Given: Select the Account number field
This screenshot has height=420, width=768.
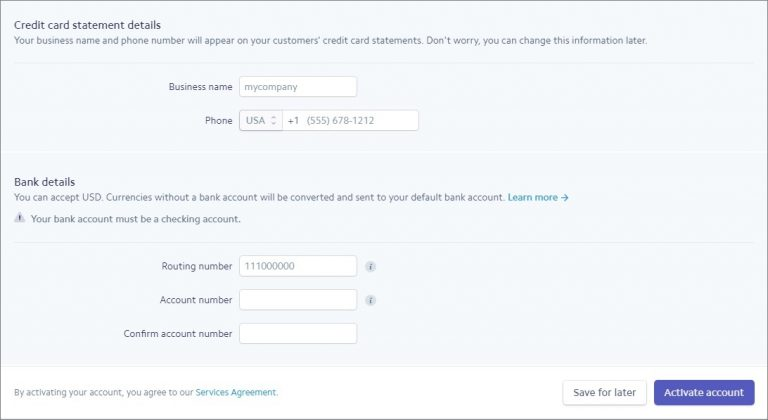Looking at the screenshot, I should point(298,300).
